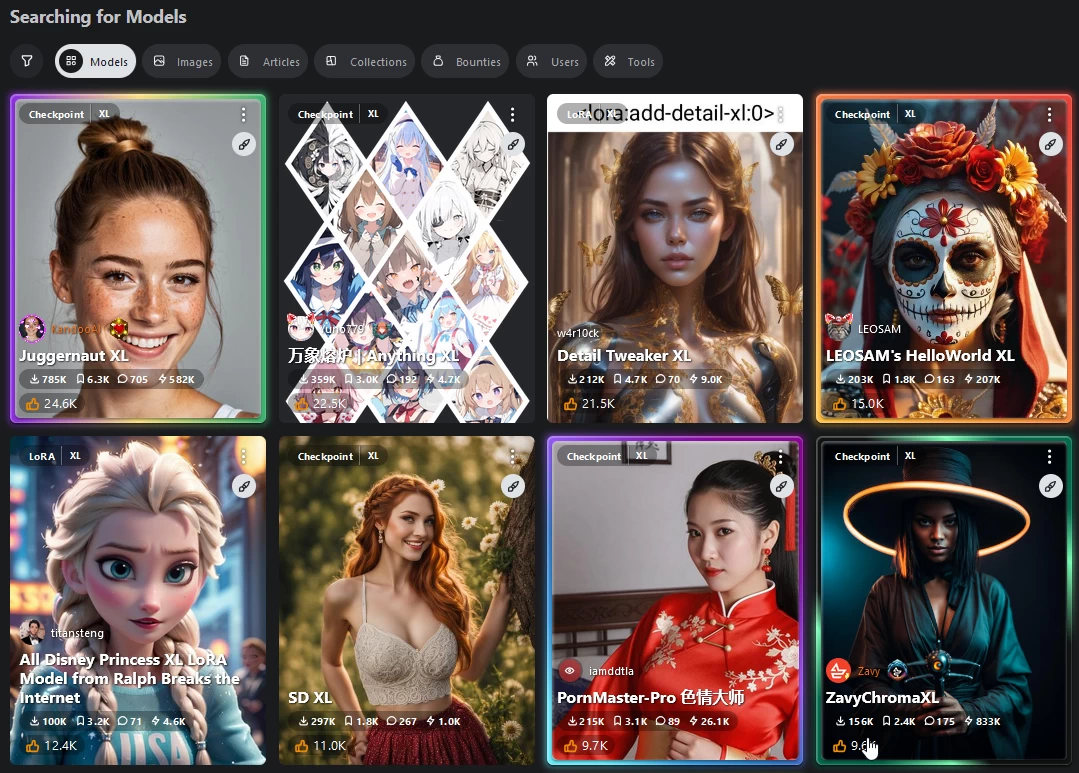Click the iamddtla creator name
The height and width of the screenshot is (773, 1079).
click(x=611, y=671)
